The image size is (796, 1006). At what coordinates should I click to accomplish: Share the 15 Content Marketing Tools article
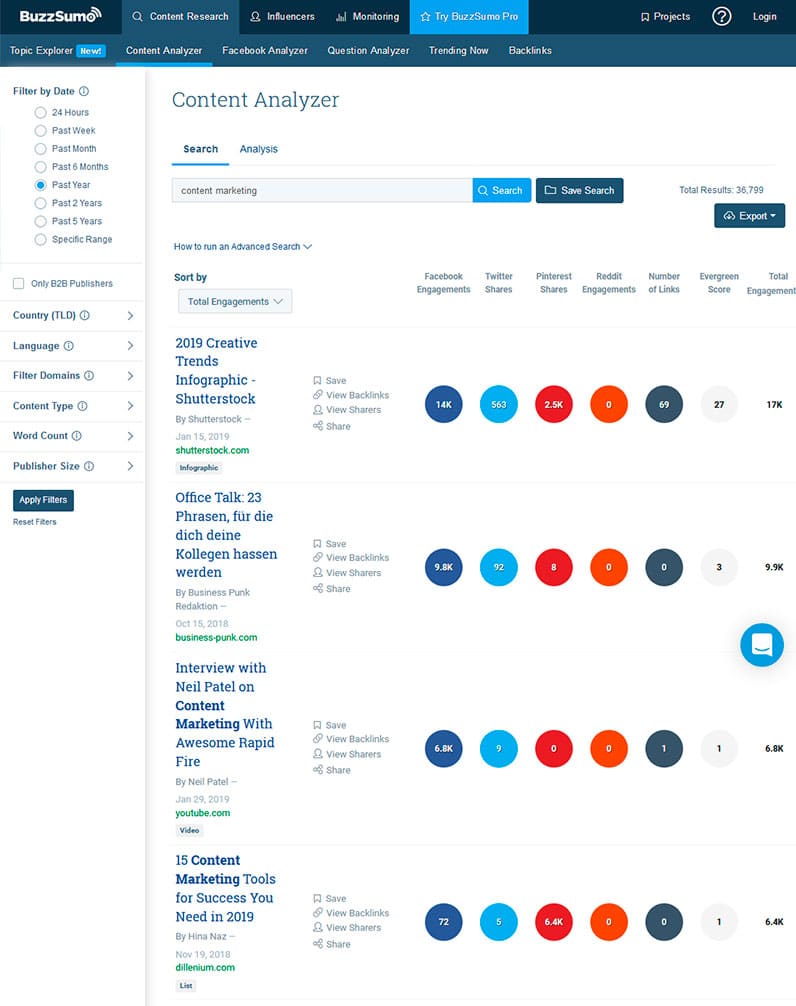[332, 944]
